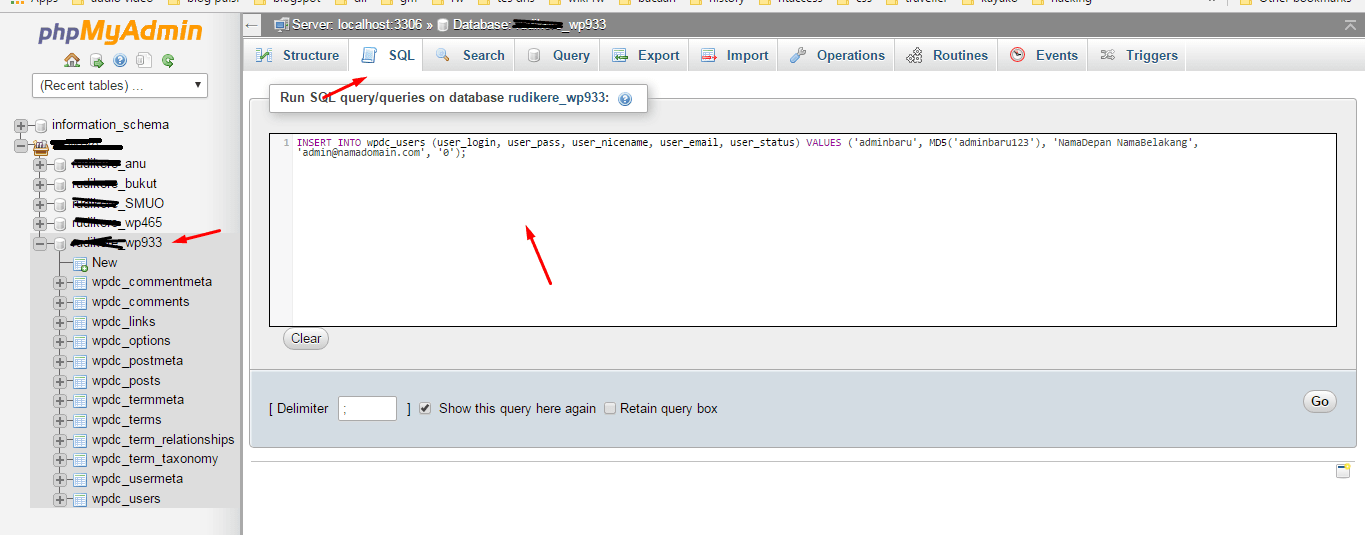Viewport: 1365px width, 535px height.
Task: Click the phpMyAdmin logo
Action: point(120,32)
